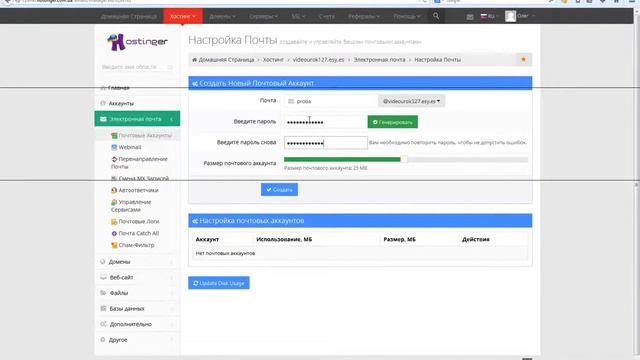640x360 pixels.
Task: Click the Почта Catch All icon
Action: coord(114,233)
